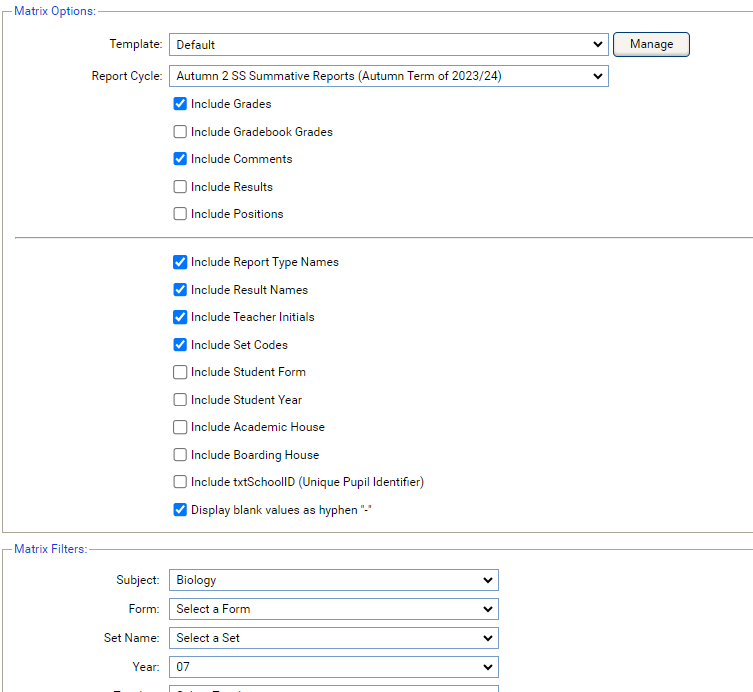The height and width of the screenshot is (692, 753).
Task: Tick Include Academic House checkbox
Action: [180, 427]
